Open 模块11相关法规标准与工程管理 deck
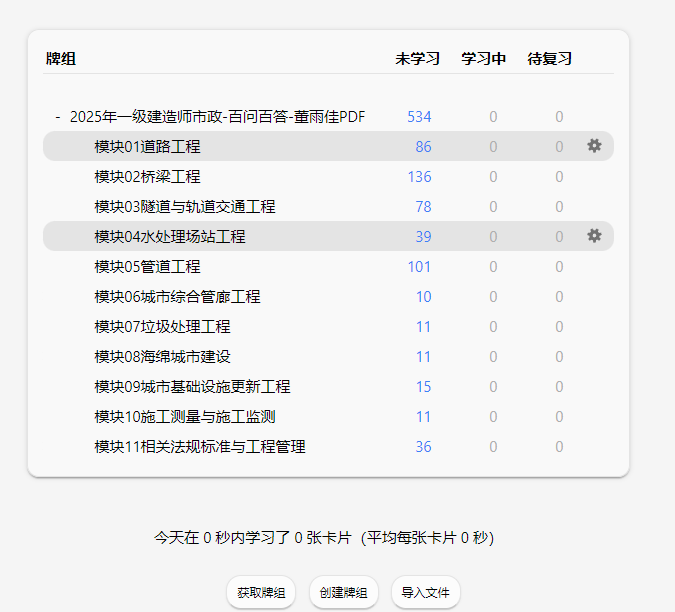 point(199,447)
